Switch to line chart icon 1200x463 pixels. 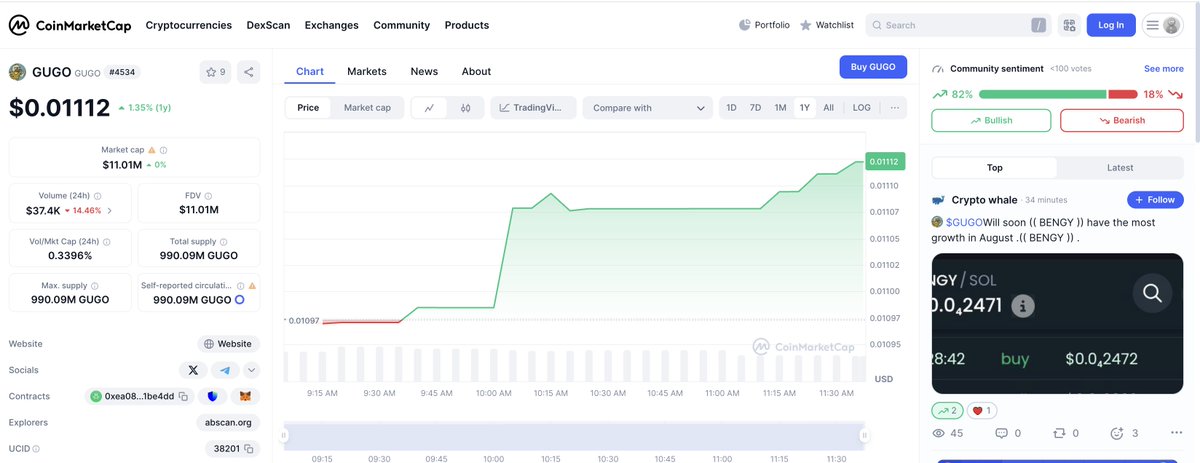pos(429,108)
